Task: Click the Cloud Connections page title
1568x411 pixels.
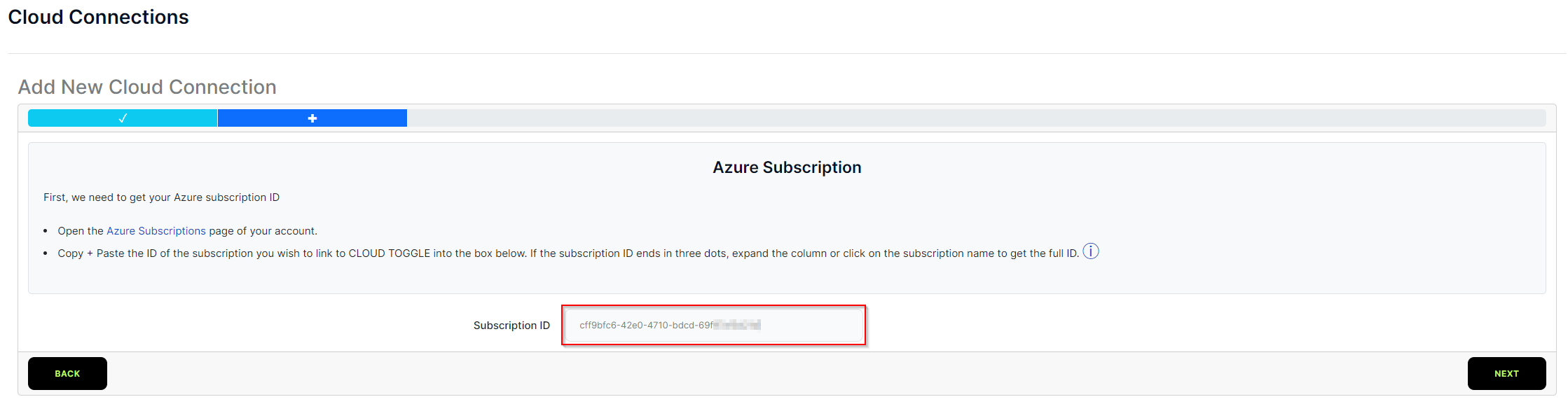Action: 98,17
